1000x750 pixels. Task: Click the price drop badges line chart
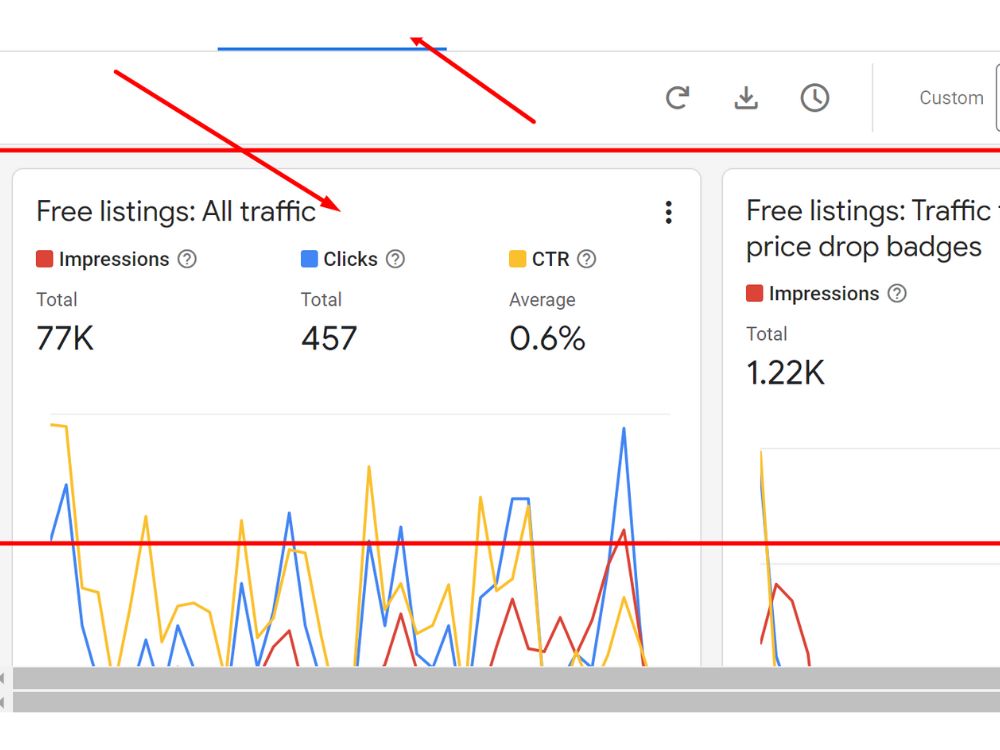tap(879, 558)
